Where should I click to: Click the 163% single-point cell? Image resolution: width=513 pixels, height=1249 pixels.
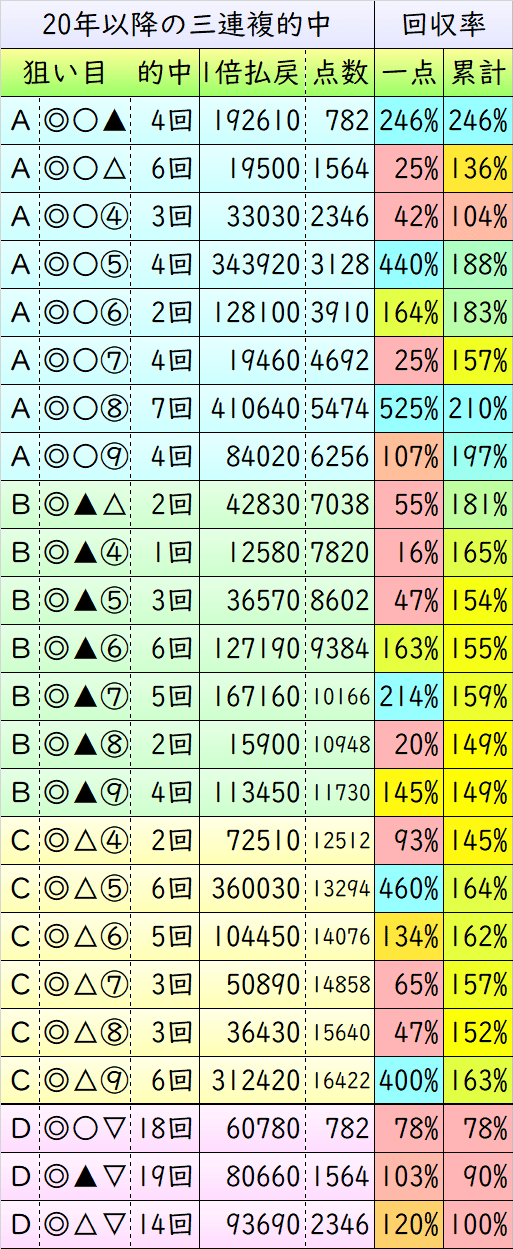pos(410,649)
